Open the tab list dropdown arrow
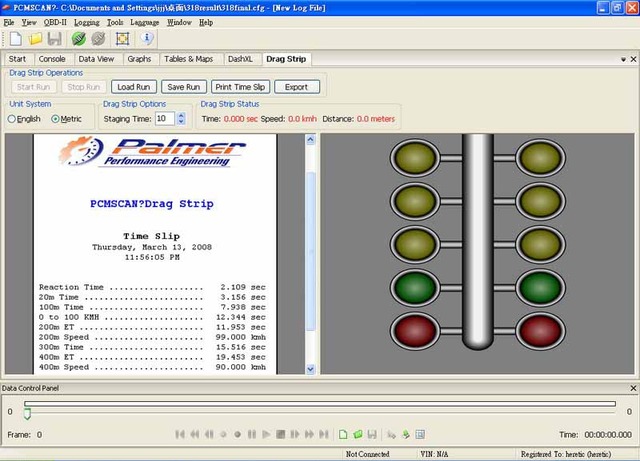Screen dimensions: 640x461 (623, 59)
